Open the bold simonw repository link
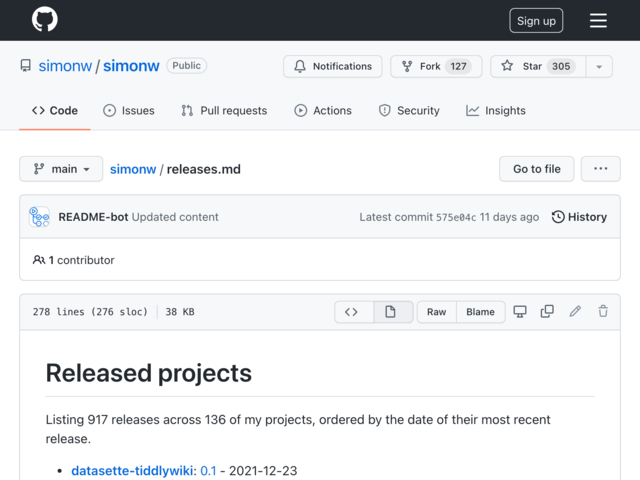 pyautogui.click(x=131, y=66)
